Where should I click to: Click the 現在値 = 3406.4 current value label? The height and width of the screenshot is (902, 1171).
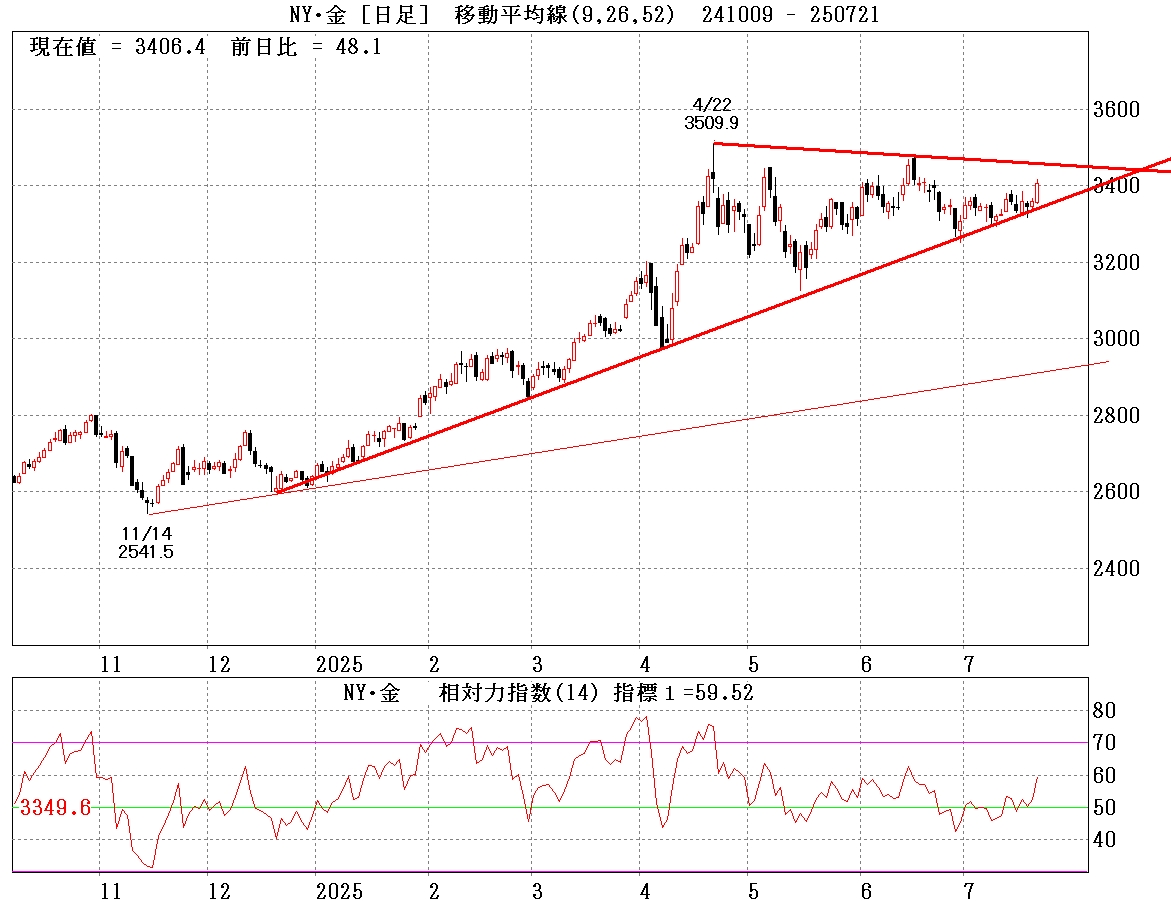(x=117, y=47)
